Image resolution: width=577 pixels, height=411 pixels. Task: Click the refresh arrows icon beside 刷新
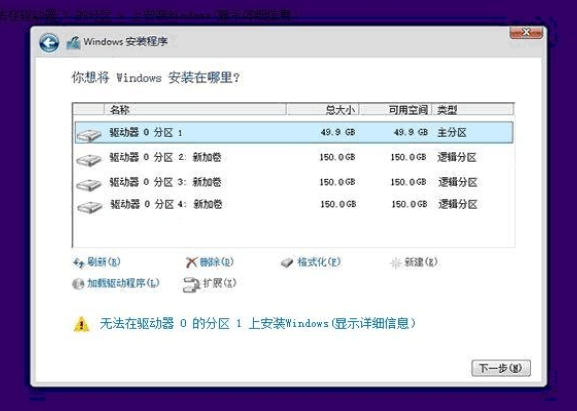[79, 263]
